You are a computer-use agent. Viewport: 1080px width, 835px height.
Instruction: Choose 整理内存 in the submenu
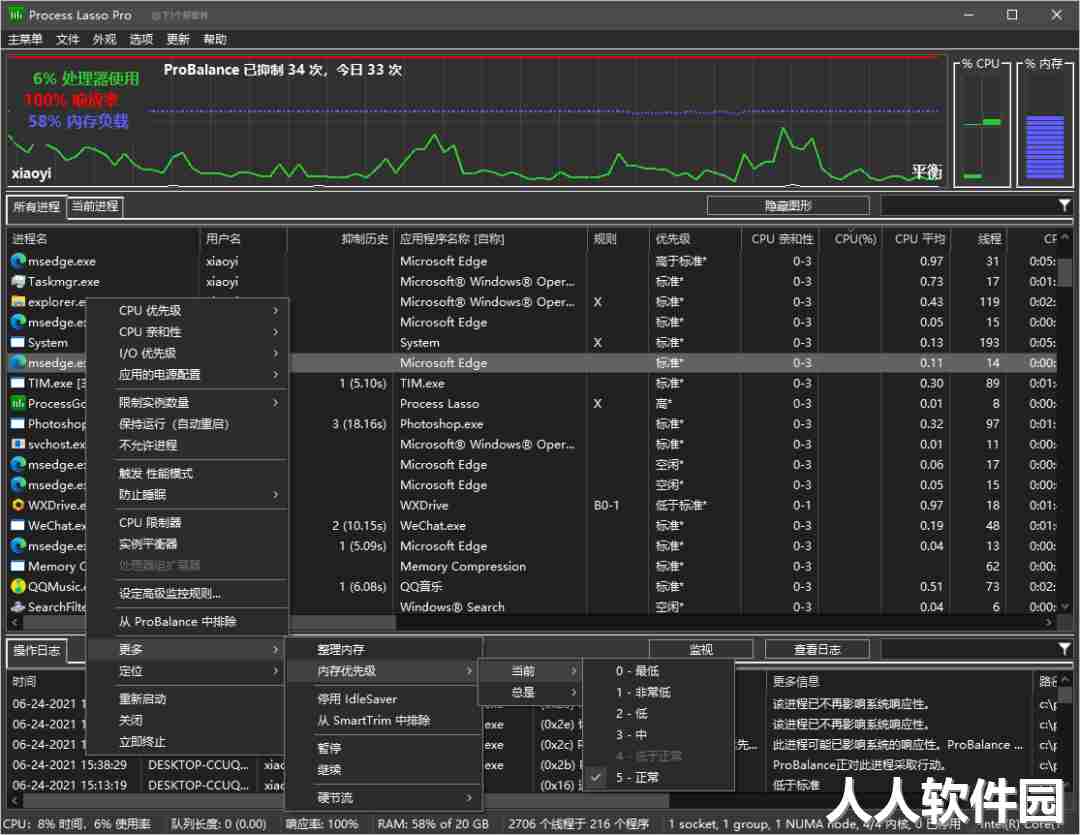(x=385, y=649)
